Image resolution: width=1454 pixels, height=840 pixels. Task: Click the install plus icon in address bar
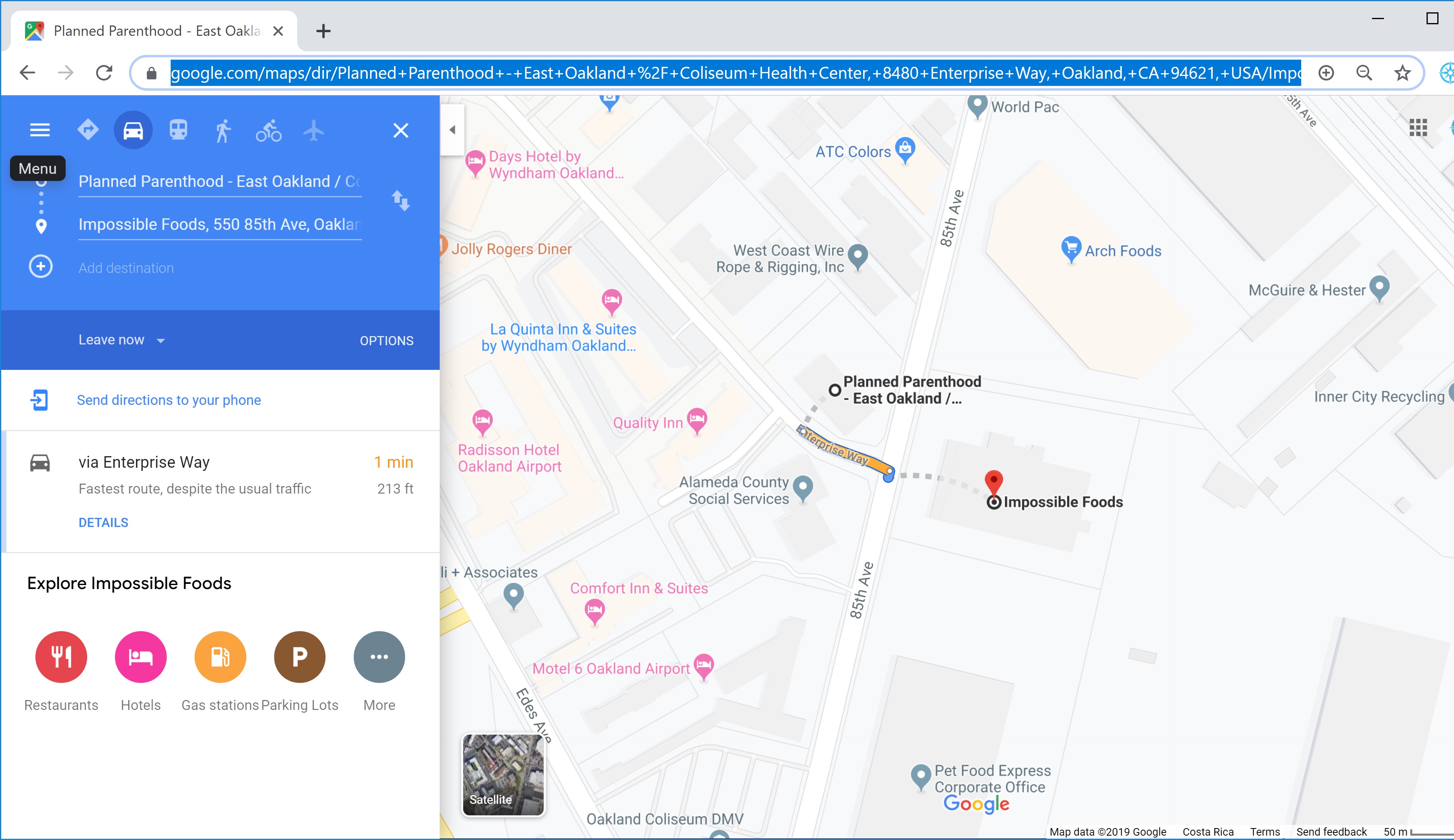pyautogui.click(x=1326, y=73)
